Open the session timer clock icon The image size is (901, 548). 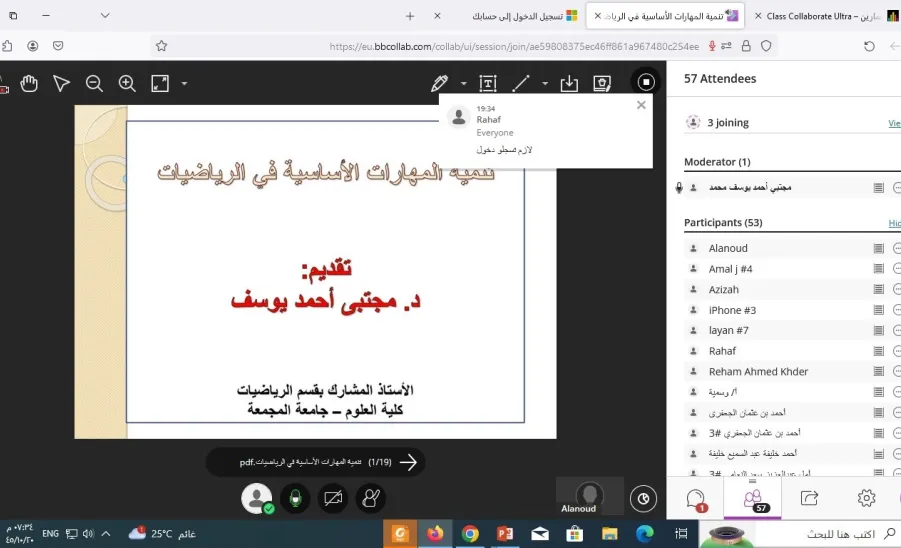(x=643, y=499)
